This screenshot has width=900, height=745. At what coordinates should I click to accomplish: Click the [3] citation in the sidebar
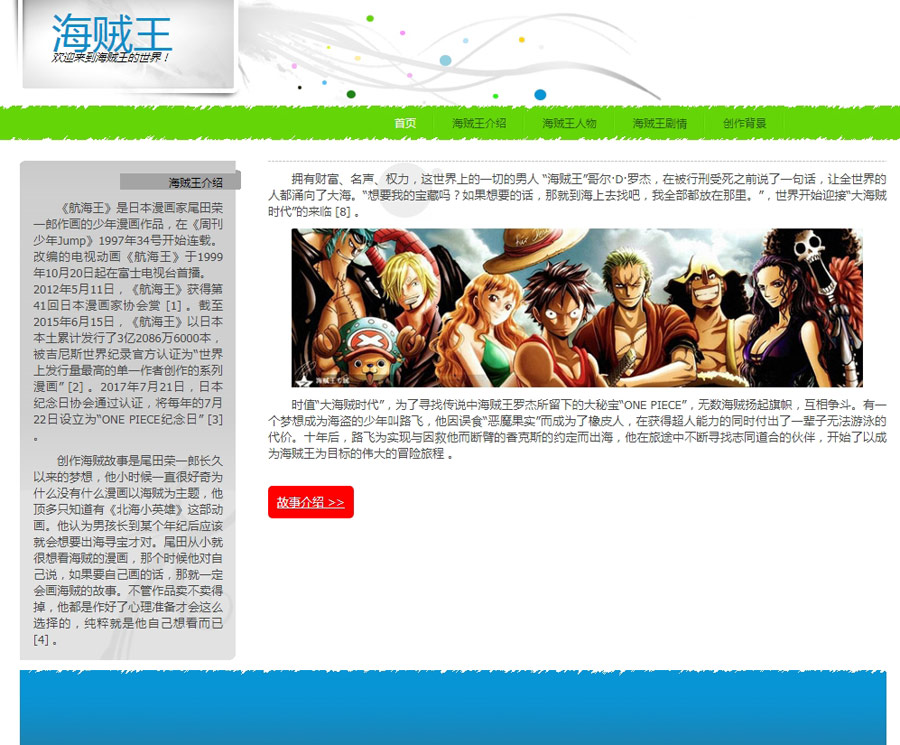pos(215,420)
